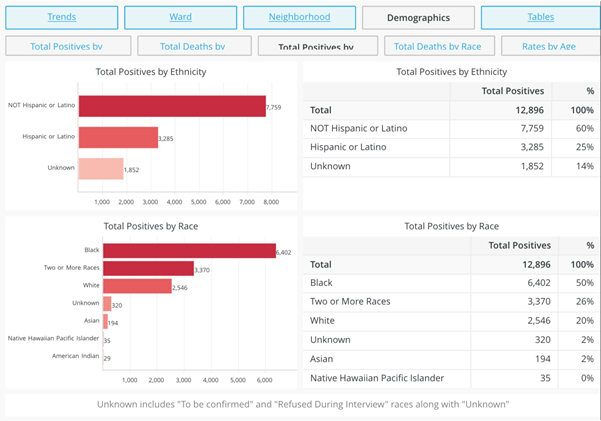
Task: Click the Native Hawaiian Pacific Islander table row
Action: point(451,378)
